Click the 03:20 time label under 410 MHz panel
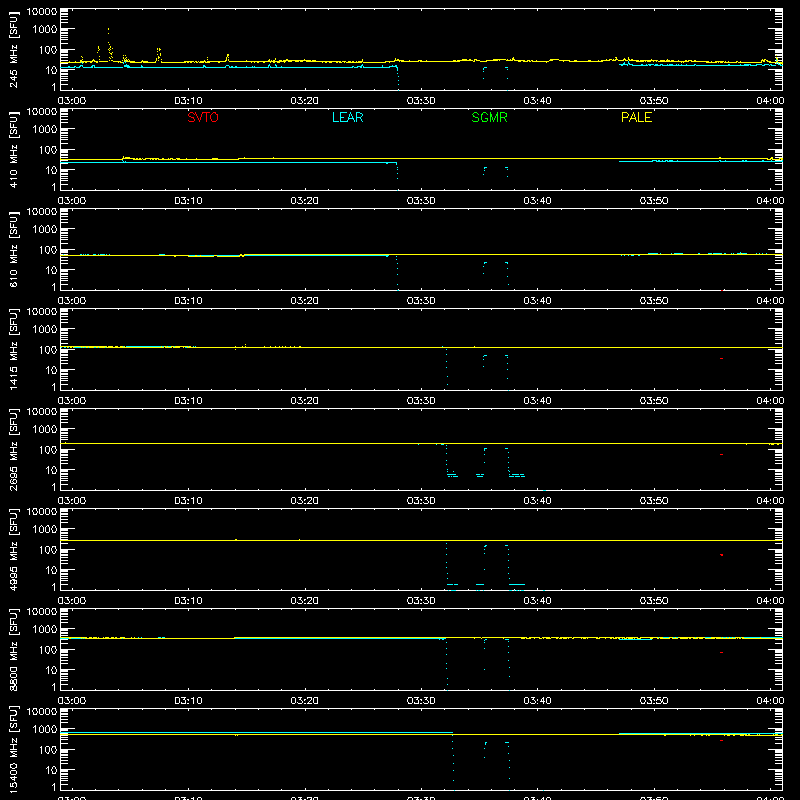Viewport: 800px width, 800px height. point(305,201)
